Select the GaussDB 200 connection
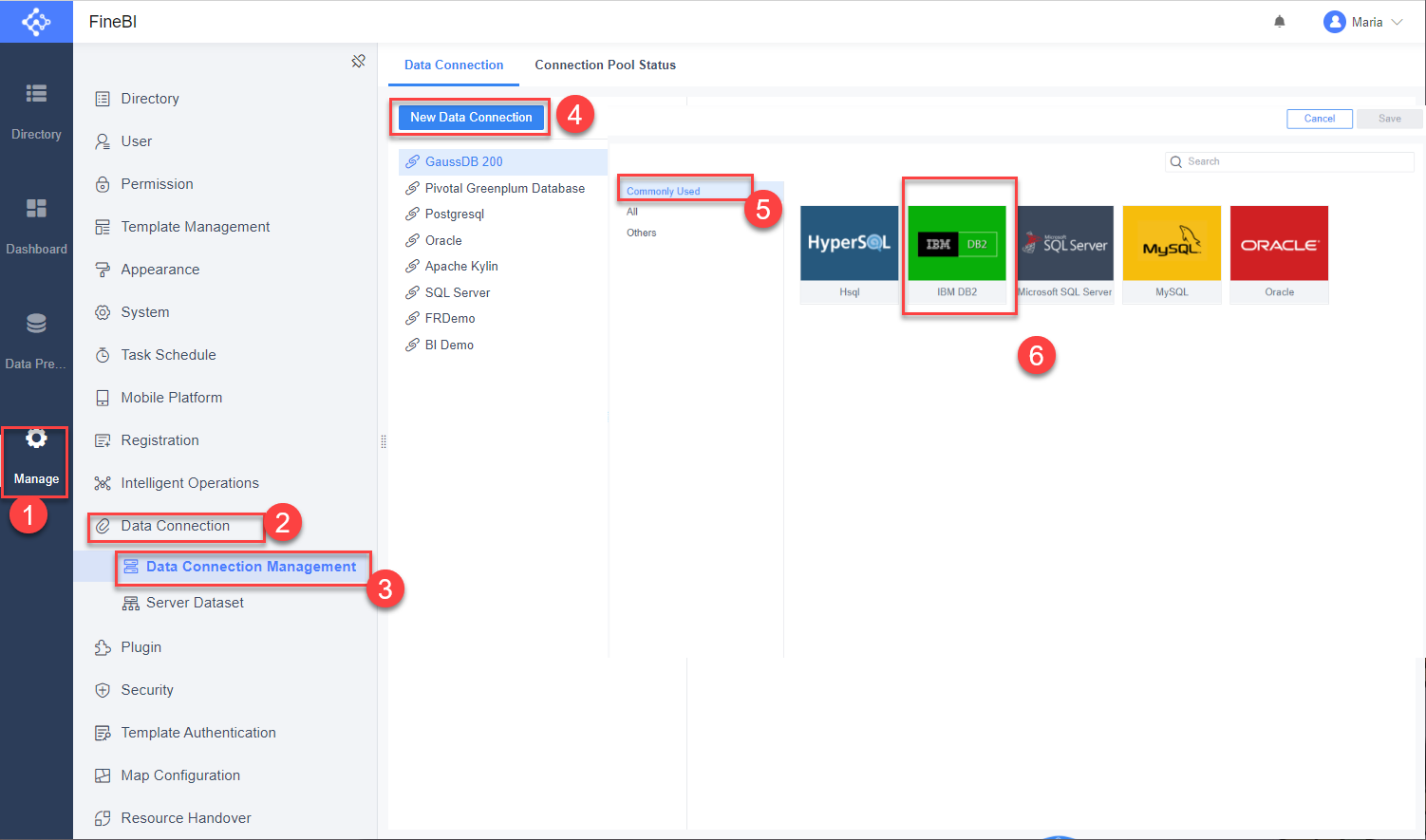 click(503, 162)
